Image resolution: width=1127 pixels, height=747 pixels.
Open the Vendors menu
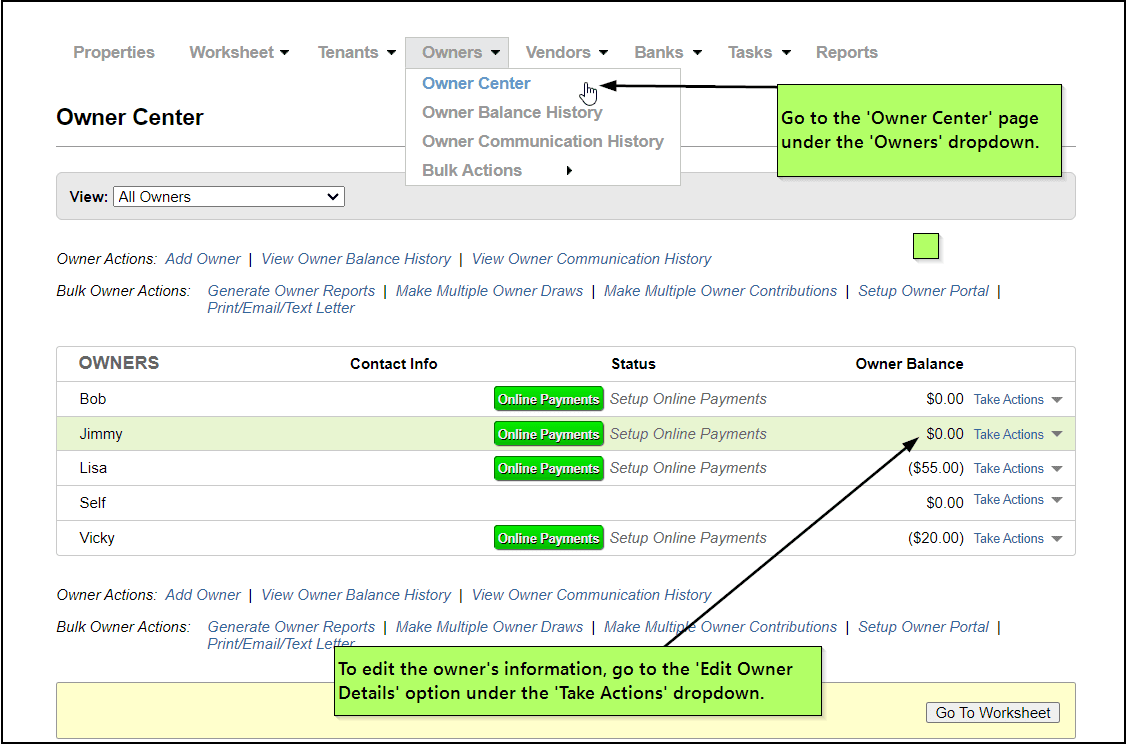click(x=566, y=52)
